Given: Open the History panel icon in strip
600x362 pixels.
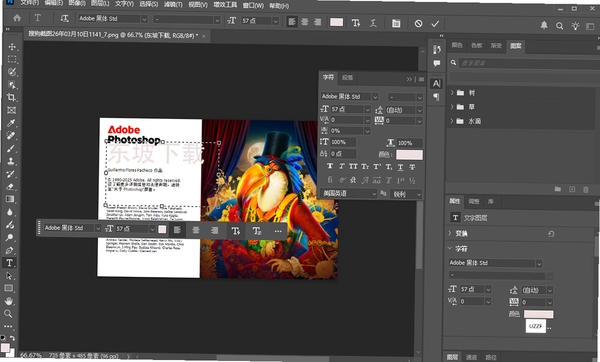Looking at the screenshot, I should (x=437, y=49).
